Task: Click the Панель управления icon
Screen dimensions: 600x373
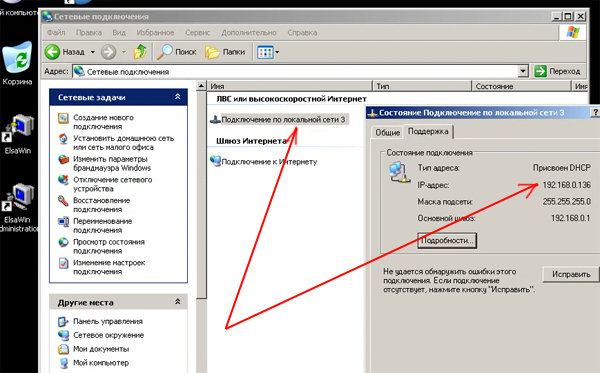Action: pos(63,321)
